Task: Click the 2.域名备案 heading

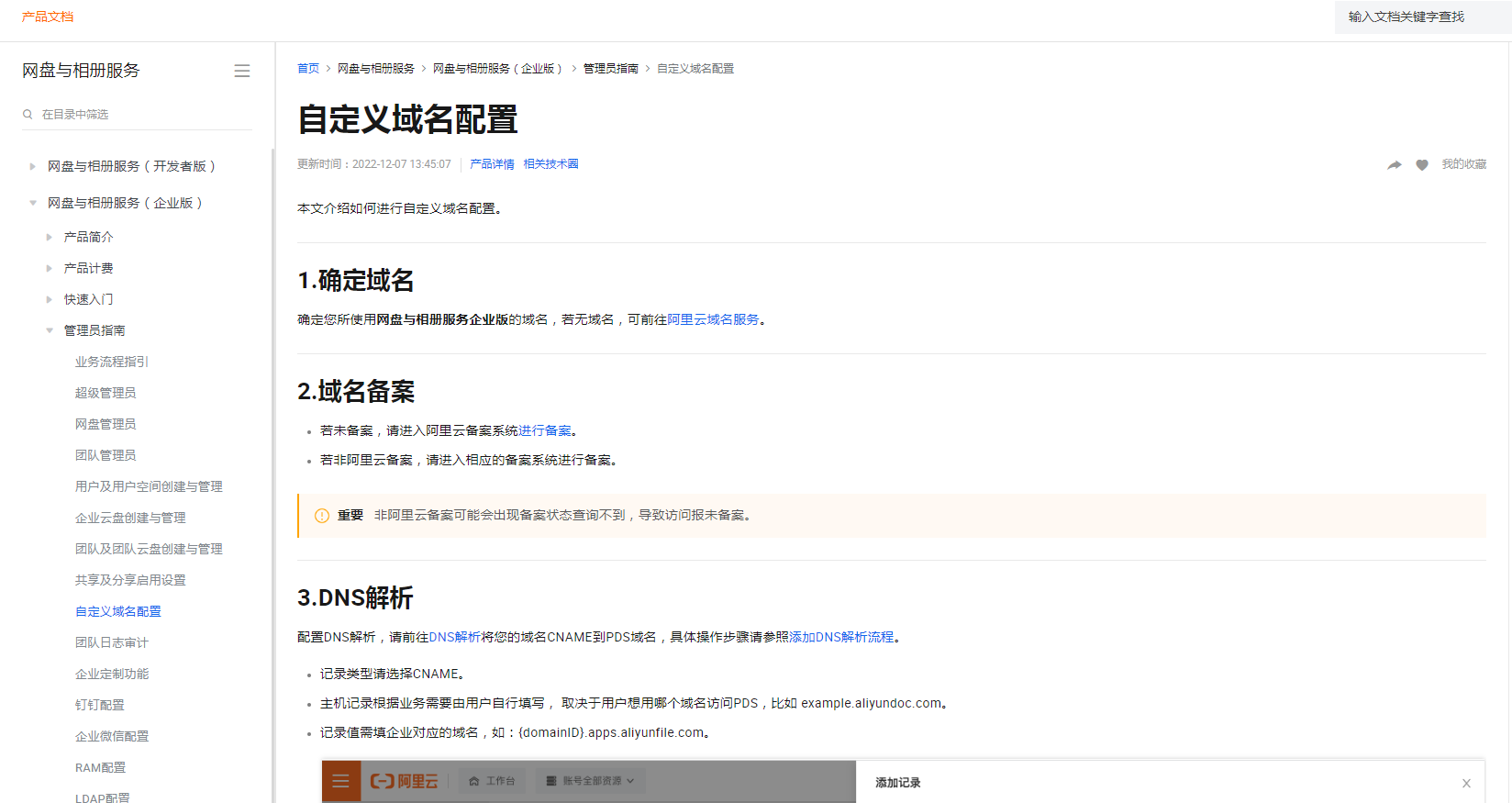Action: point(356,392)
